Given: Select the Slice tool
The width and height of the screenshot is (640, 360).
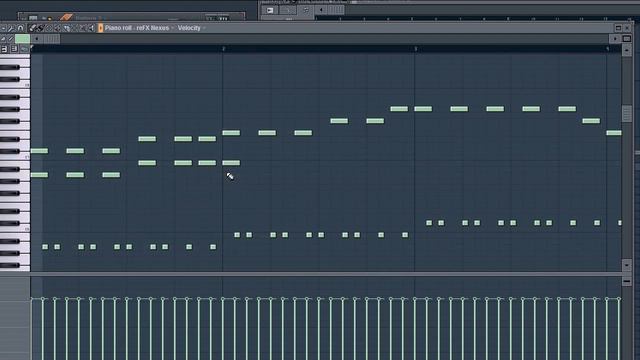Looking at the screenshot, I should click(x=67, y=28).
